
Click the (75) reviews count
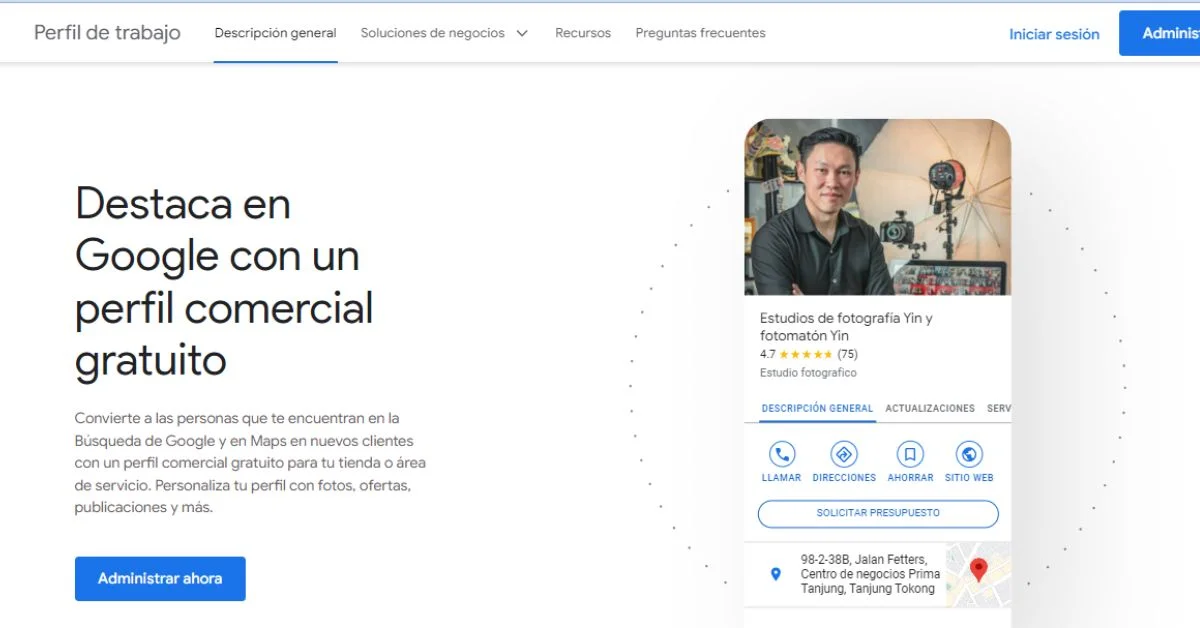[847, 354]
